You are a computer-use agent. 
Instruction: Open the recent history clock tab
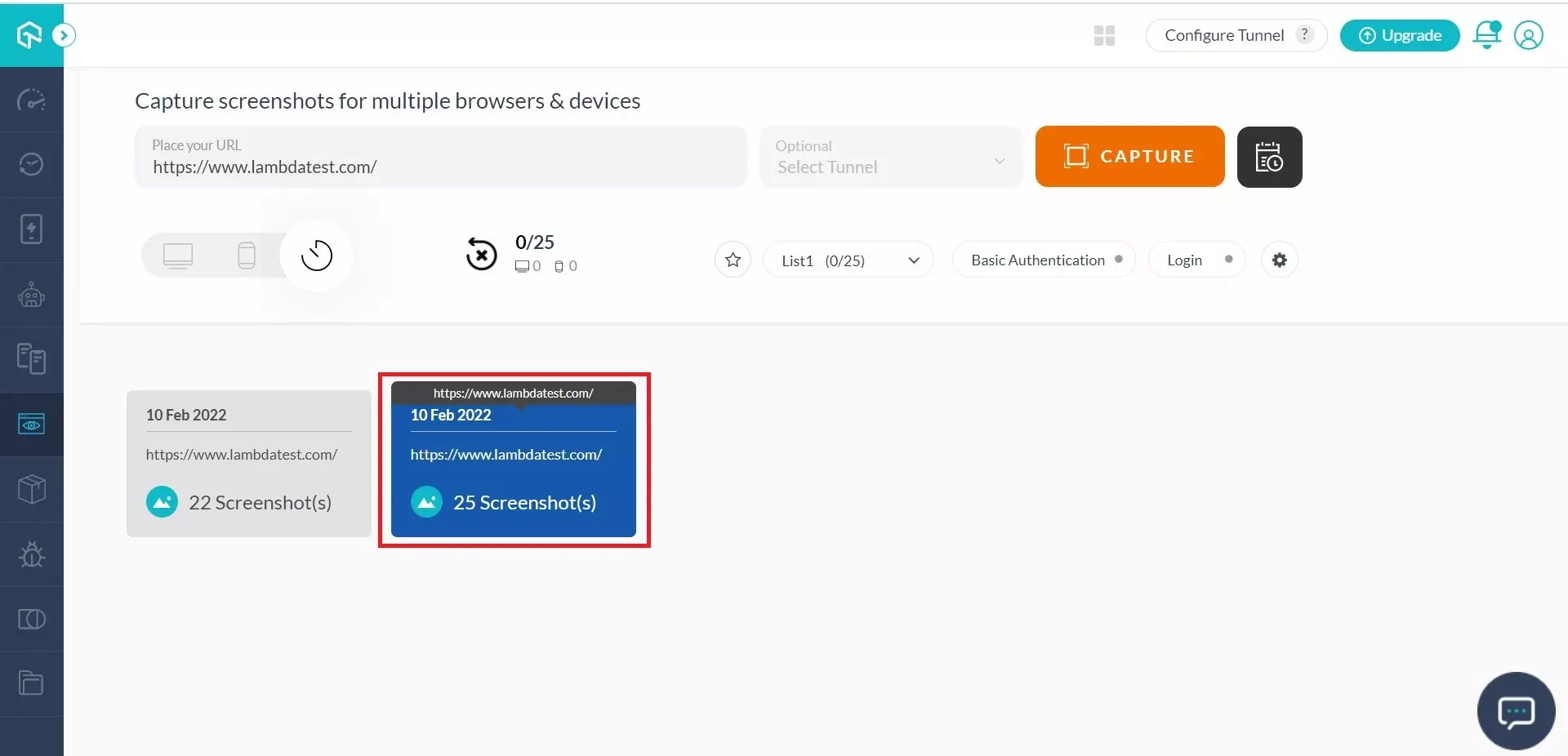pos(317,256)
